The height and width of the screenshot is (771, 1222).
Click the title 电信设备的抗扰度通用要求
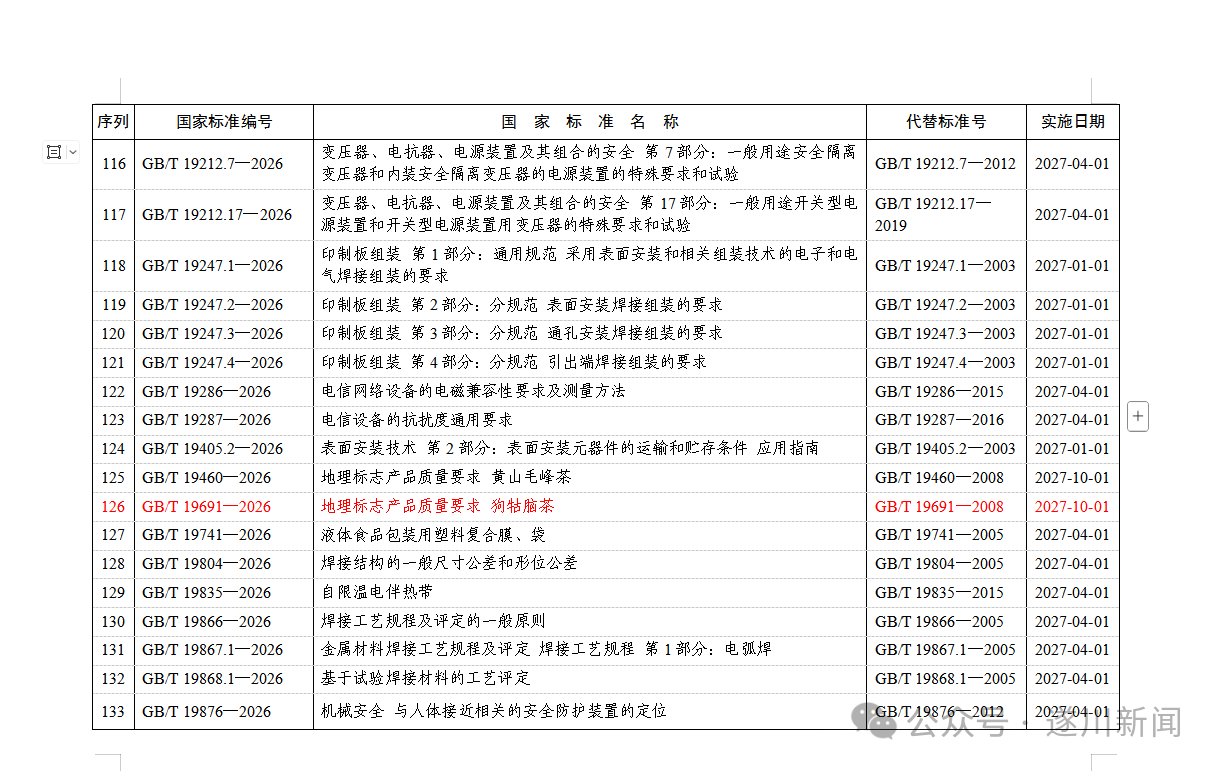pyautogui.click(x=417, y=420)
